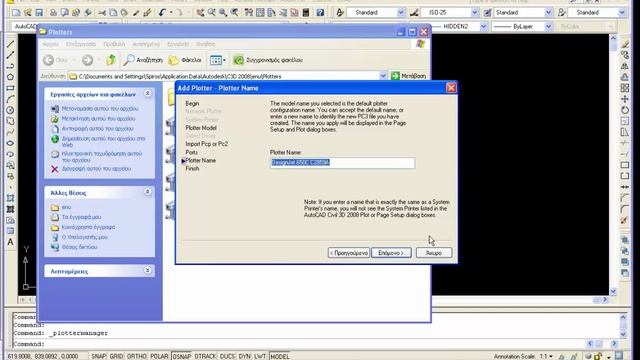Click the Επόμενο (Next) button in wizard
640x360 pixels.
coord(391,253)
